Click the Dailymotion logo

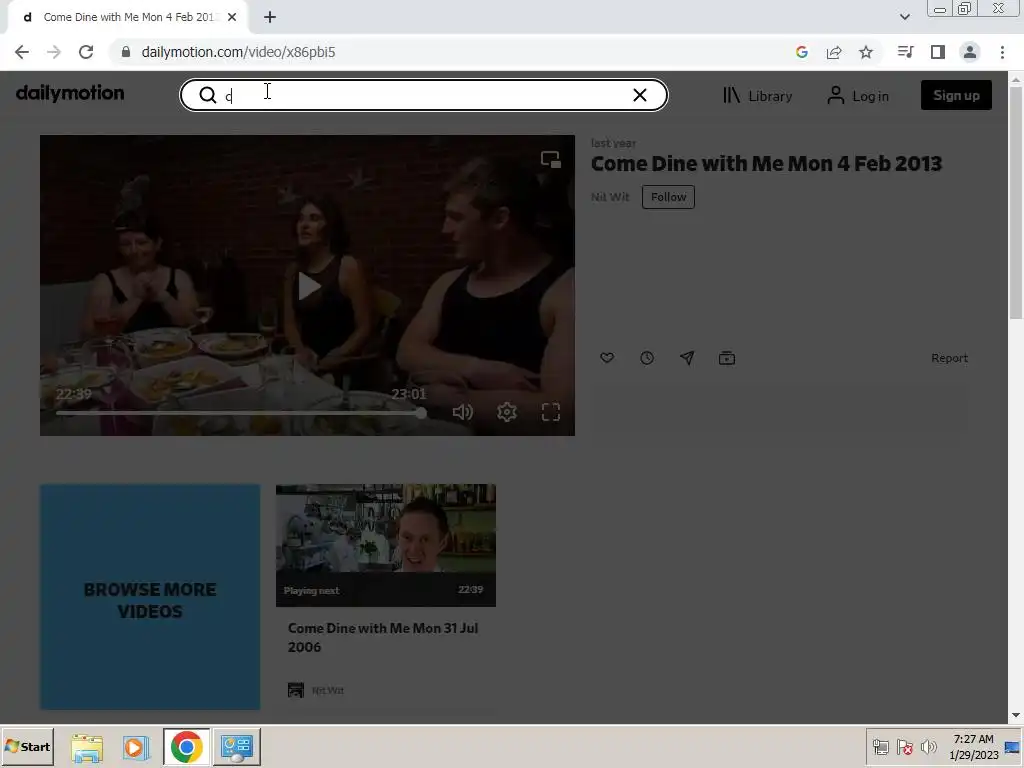pyautogui.click(x=70, y=94)
